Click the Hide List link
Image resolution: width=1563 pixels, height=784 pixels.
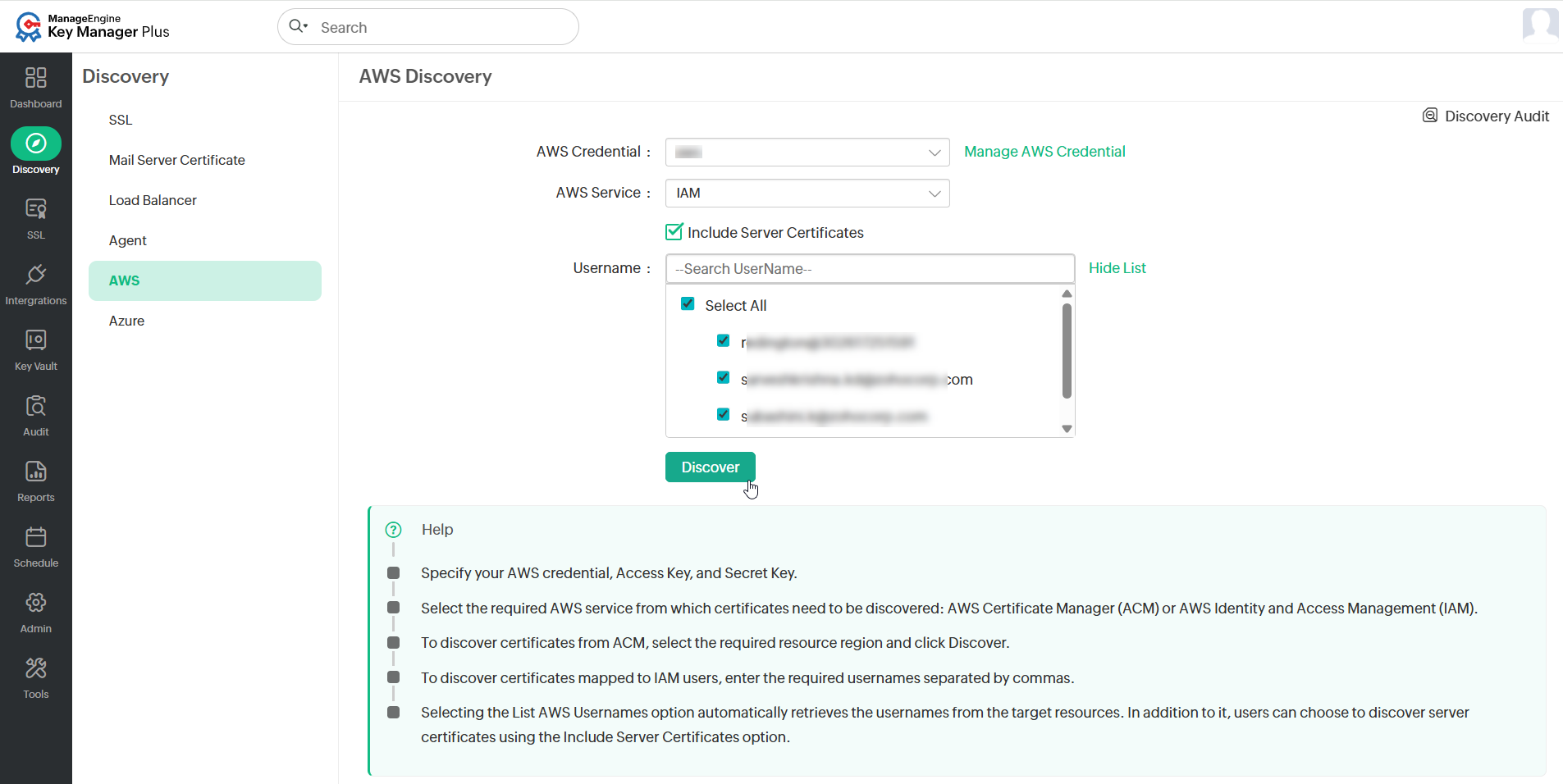point(1117,268)
